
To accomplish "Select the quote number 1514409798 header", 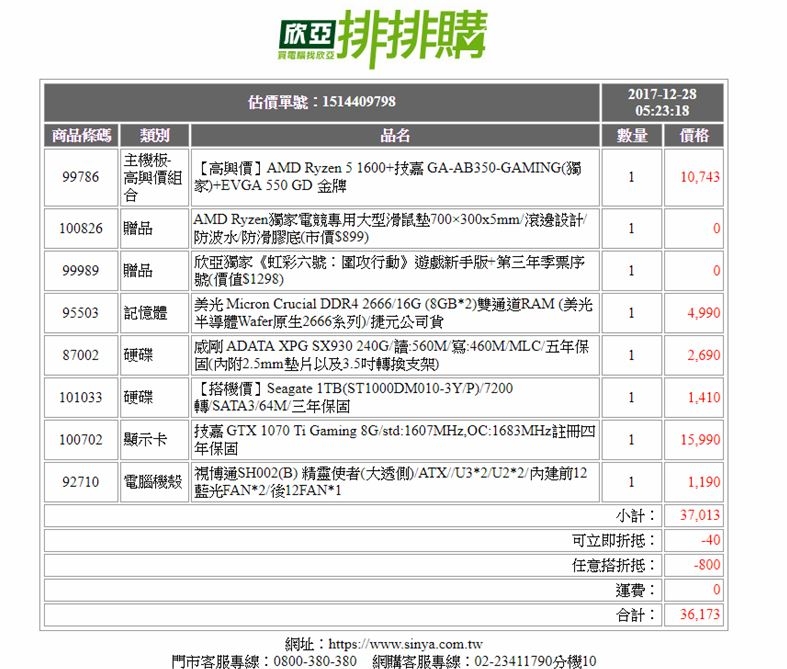I will click(322, 102).
